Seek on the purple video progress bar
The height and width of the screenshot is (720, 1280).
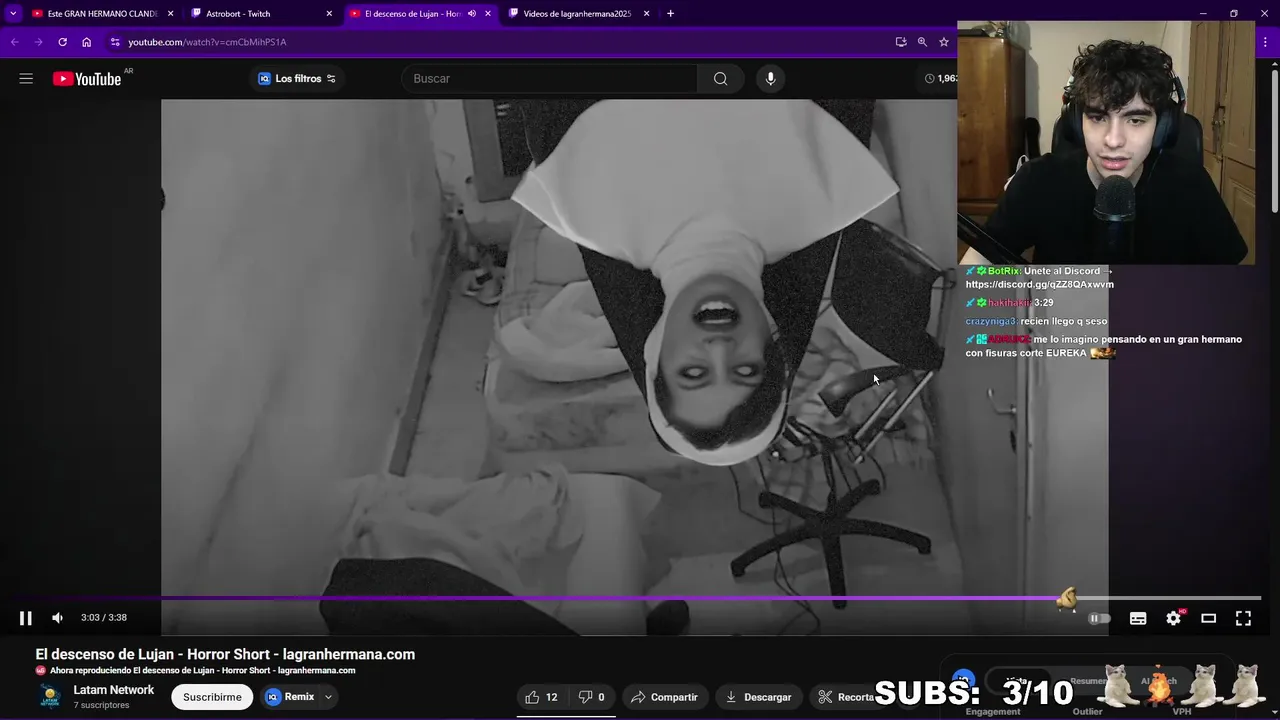coord(640,598)
